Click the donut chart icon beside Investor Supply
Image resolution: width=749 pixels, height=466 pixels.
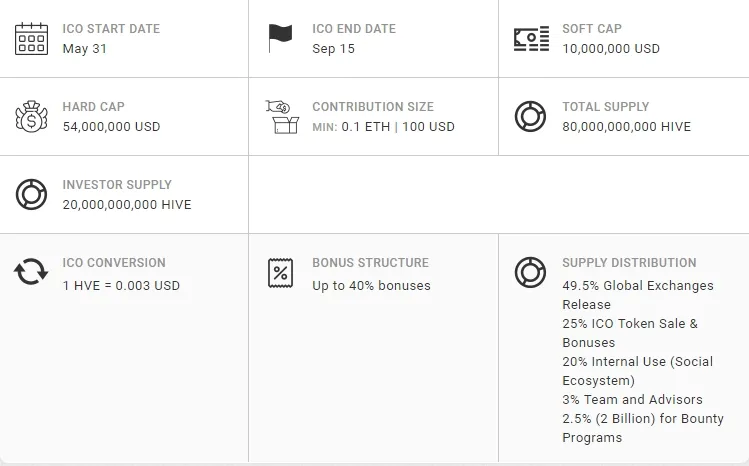[32, 194]
